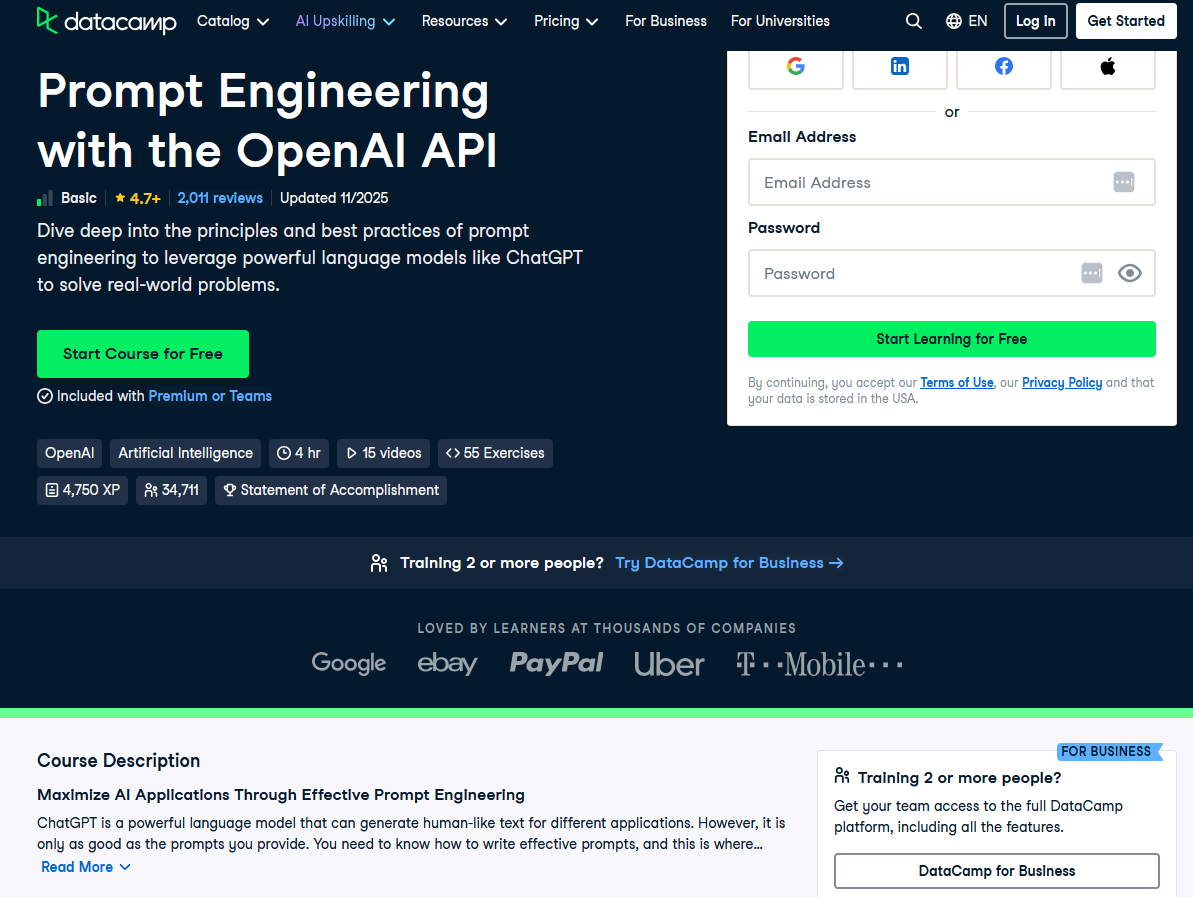This screenshot has height=897, width=1193.
Task: Click the globe EN language selector
Action: [x=966, y=21]
